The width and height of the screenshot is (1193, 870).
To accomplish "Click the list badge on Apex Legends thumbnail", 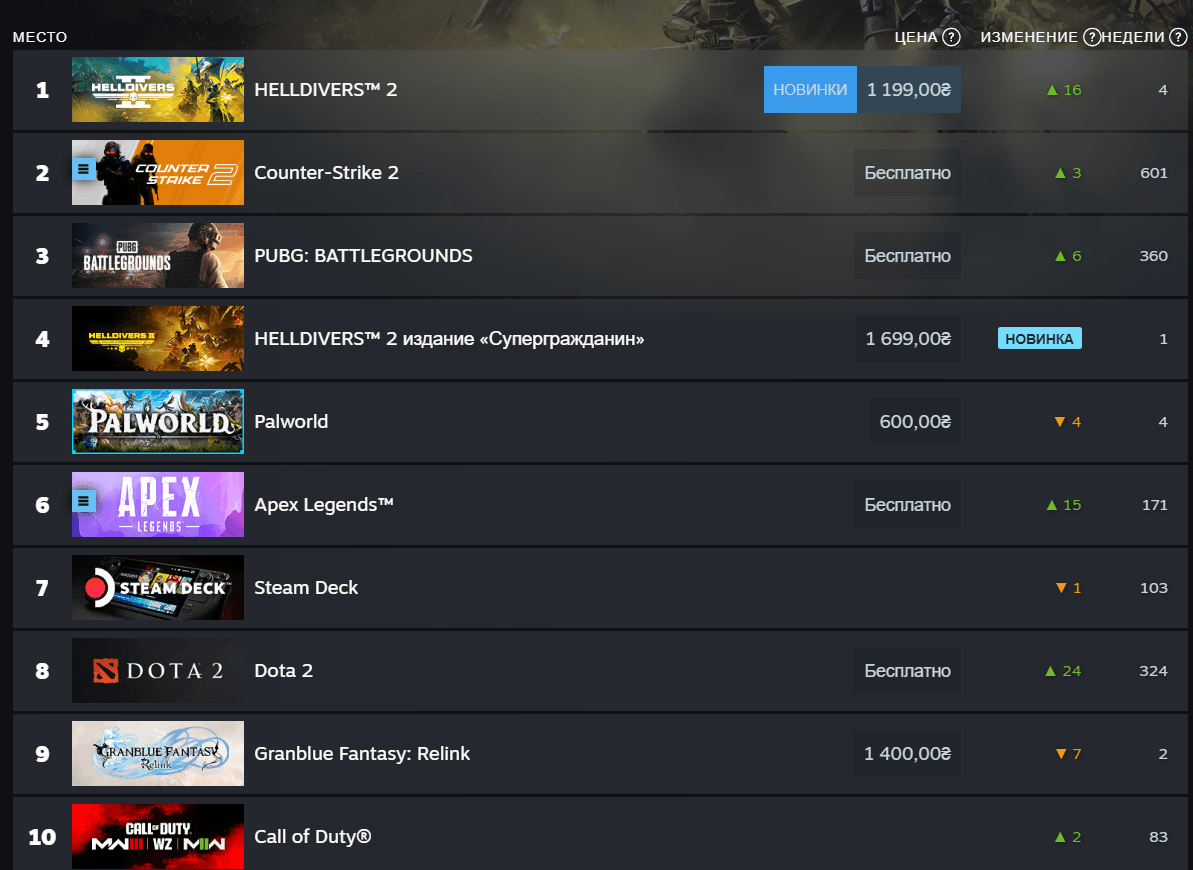I will tap(84, 501).
